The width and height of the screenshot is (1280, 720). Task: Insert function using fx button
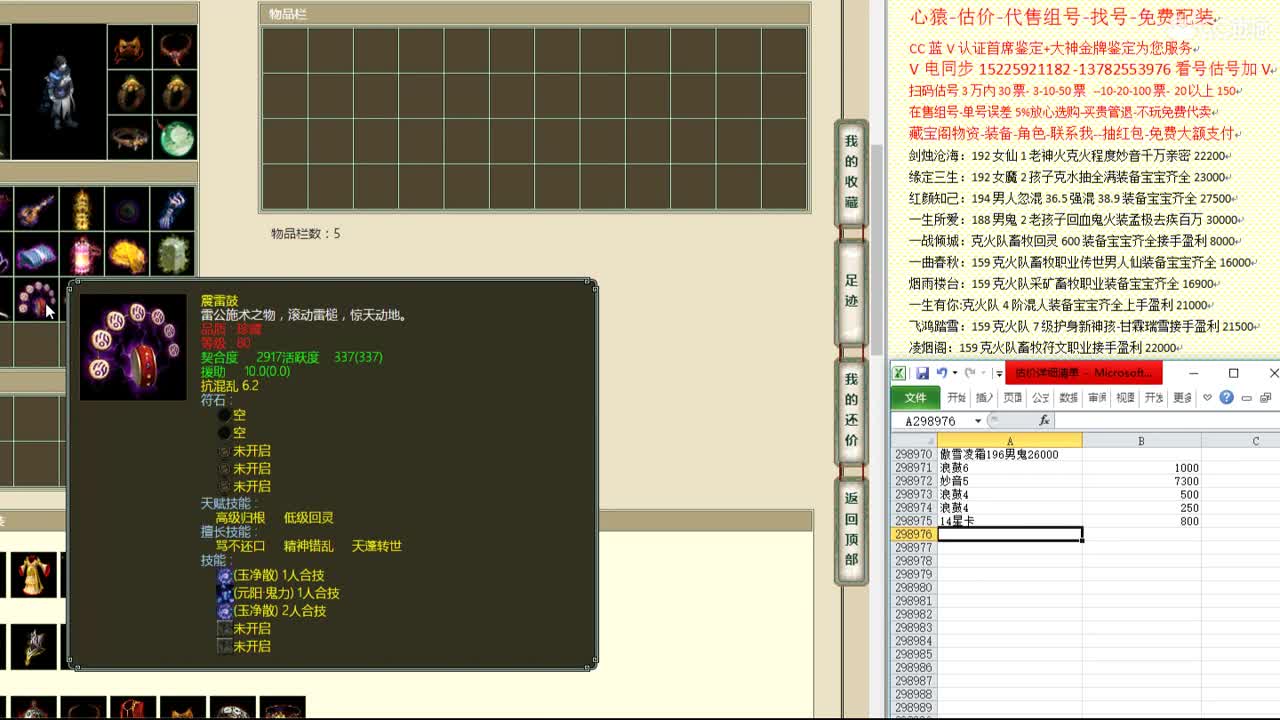tap(1044, 421)
